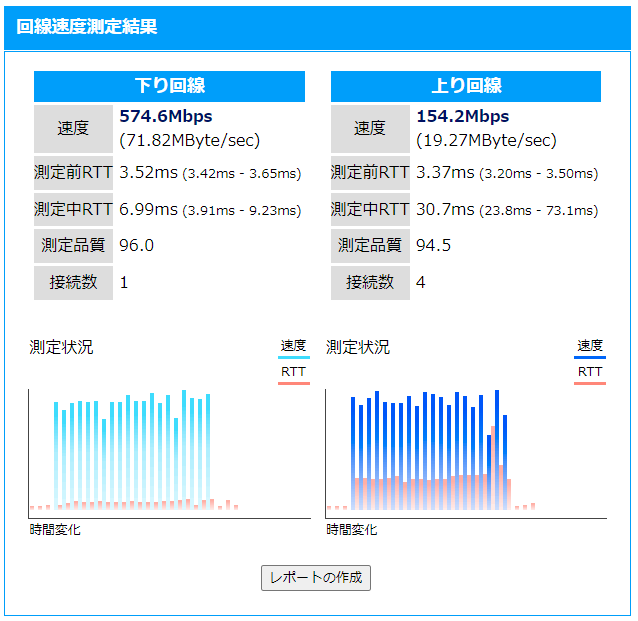Select the 上り回線 table header

466,86
